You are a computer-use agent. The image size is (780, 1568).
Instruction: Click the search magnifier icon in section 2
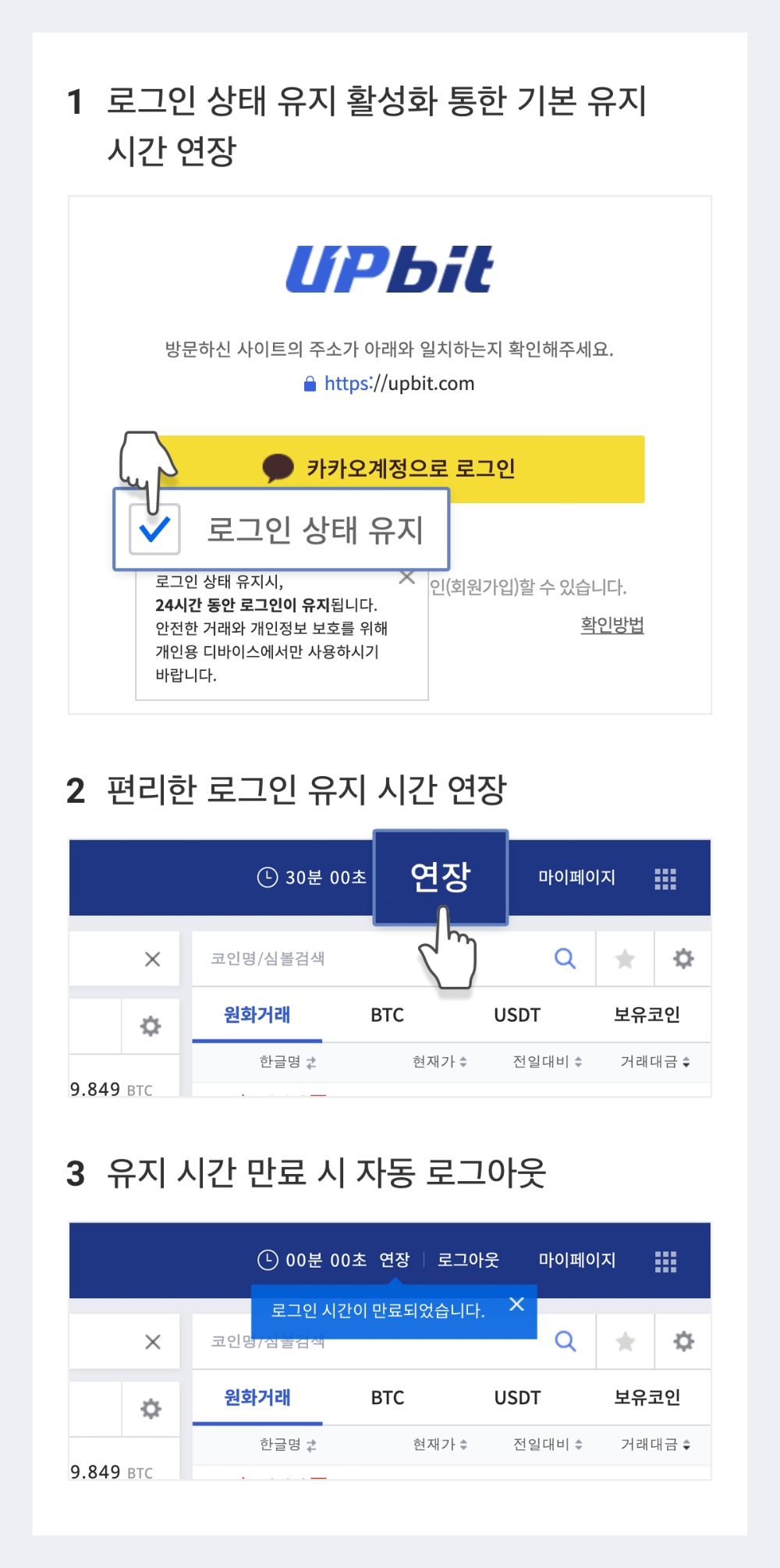565,958
